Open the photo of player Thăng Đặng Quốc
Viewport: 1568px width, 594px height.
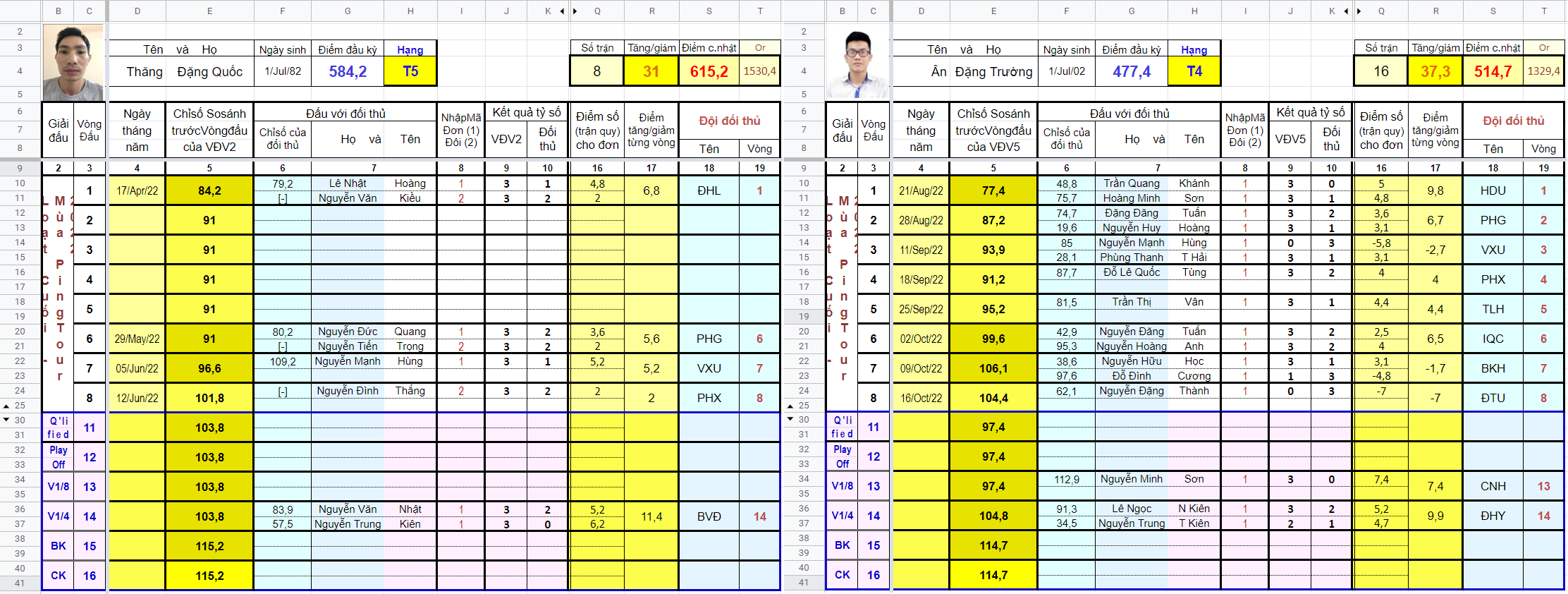73,63
